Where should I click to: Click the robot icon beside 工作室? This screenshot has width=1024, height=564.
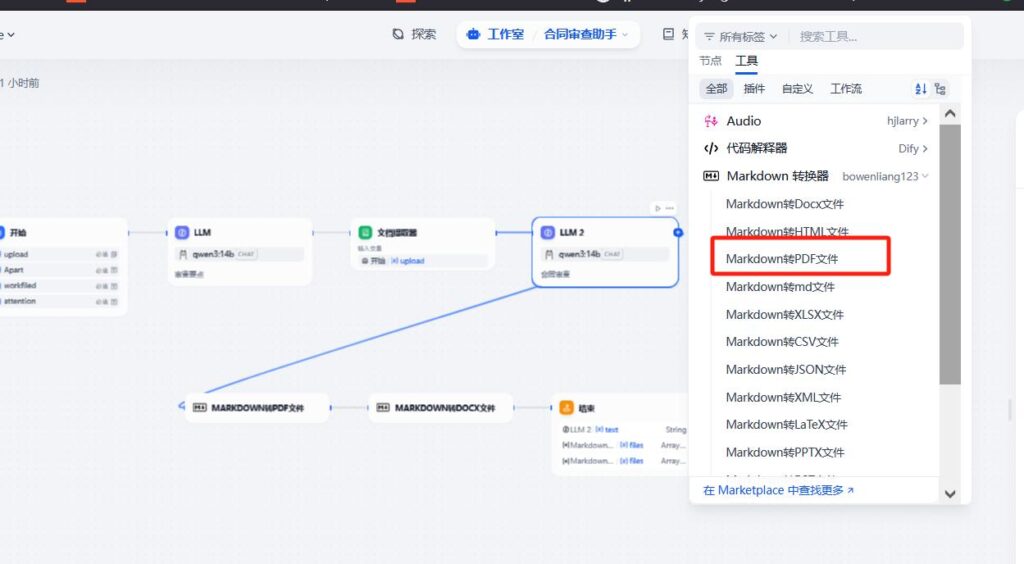click(473, 34)
